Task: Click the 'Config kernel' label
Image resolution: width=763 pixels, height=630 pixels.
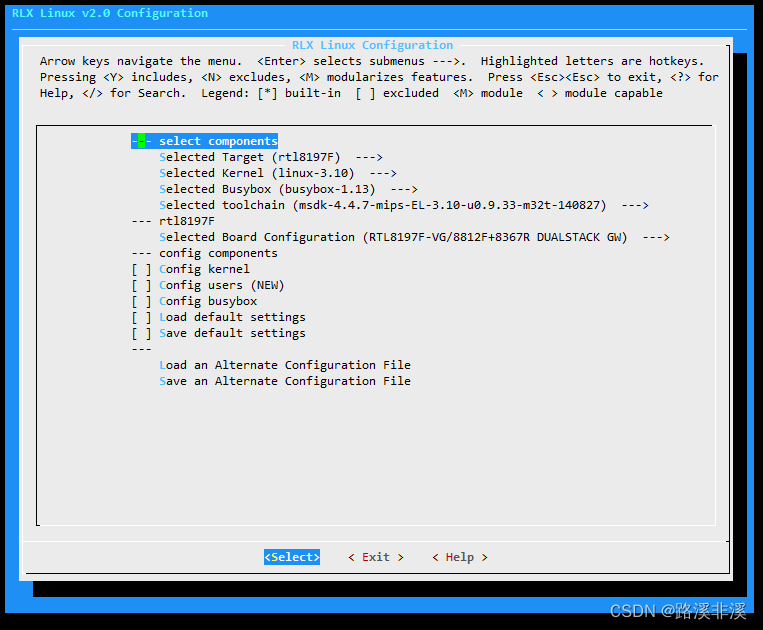Action: [x=204, y=269]
